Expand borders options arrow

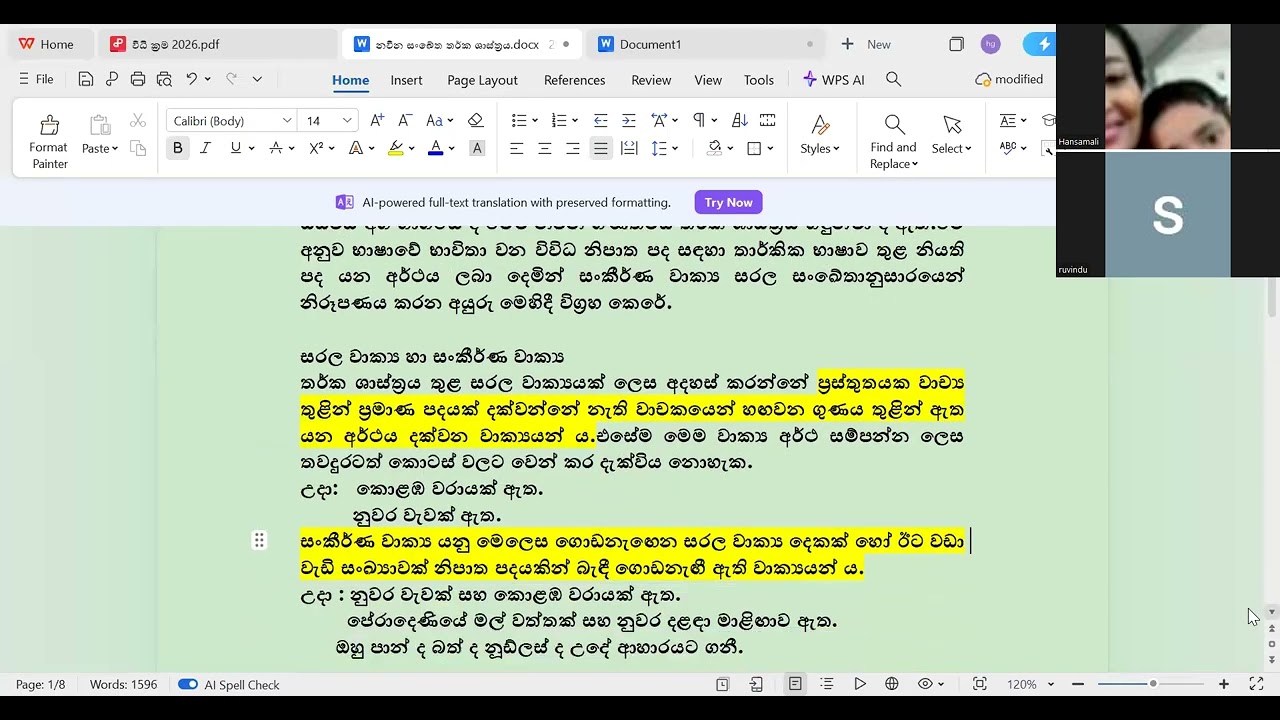click(769, 148)
